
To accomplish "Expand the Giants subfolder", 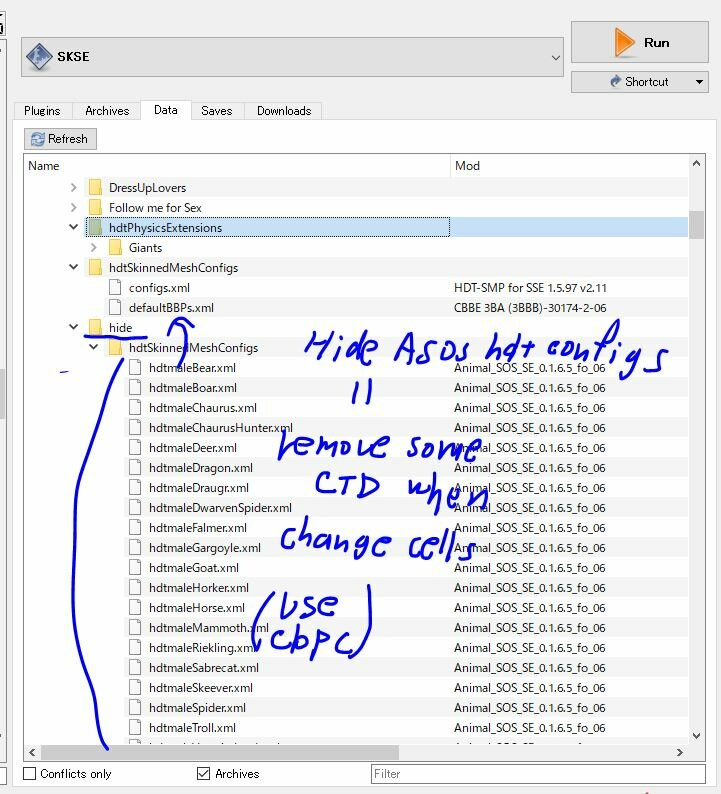I will 94,248.
